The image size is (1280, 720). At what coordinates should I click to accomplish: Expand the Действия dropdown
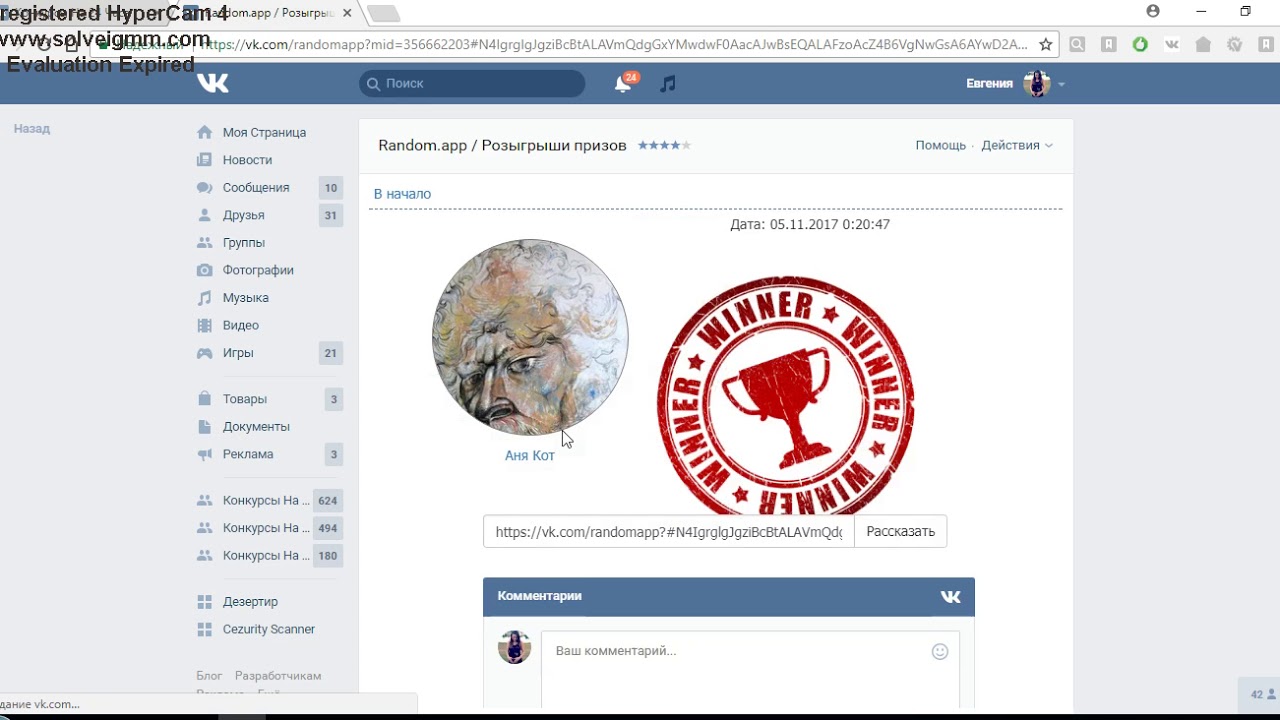(x=1017, y=145)
